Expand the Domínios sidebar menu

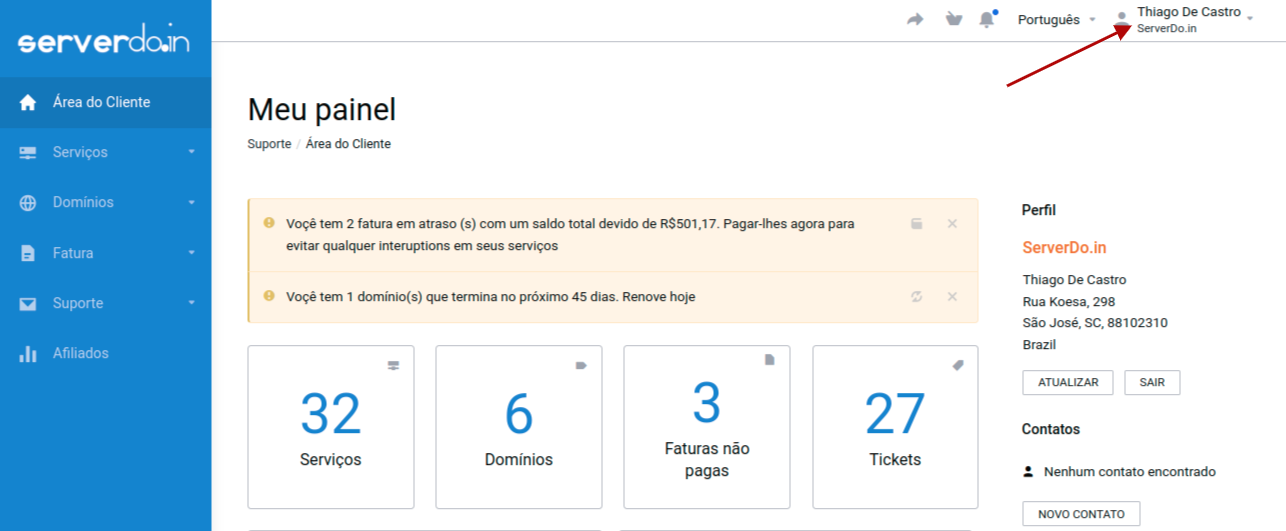105,202
